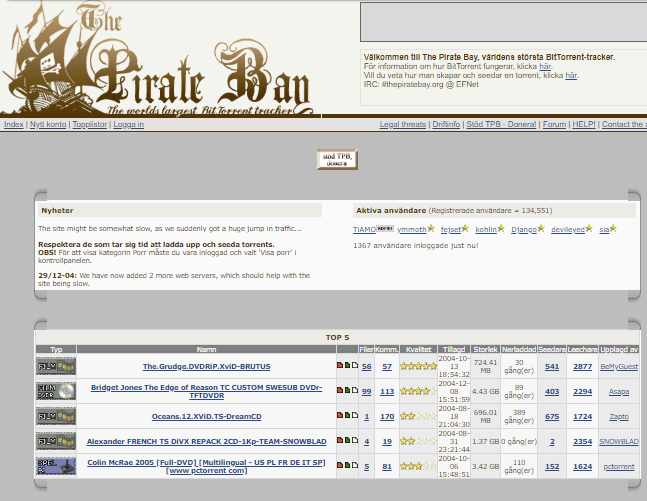The image size is (647, 501).
Task: Click the 'stöd TPB, donera' button
Action: tap(337, 159)
